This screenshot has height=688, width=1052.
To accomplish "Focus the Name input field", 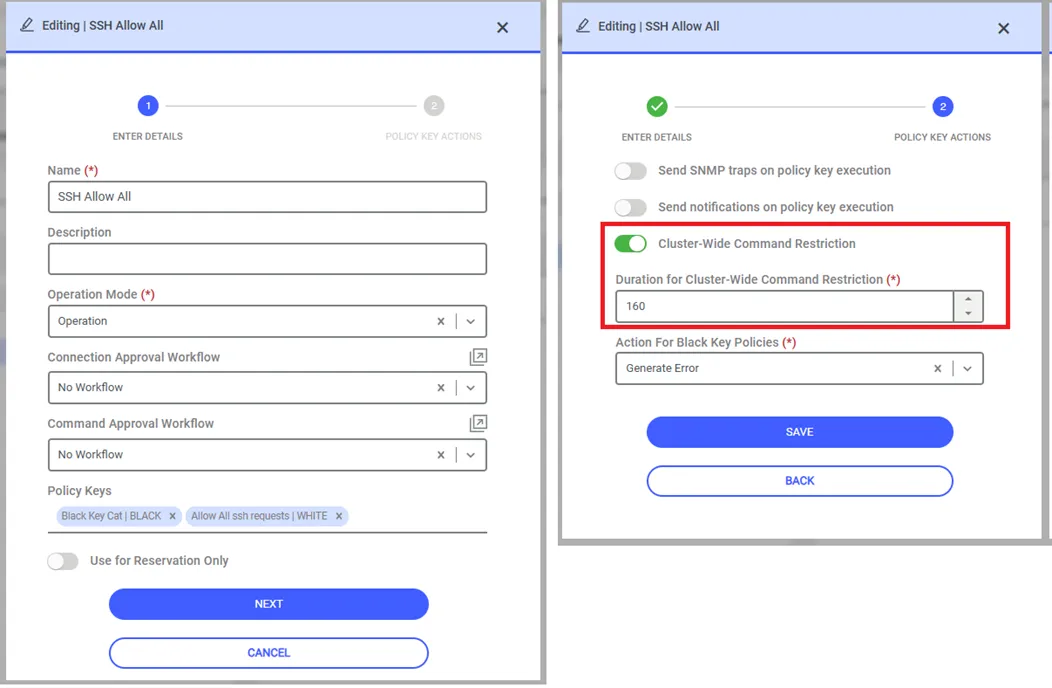I will click(x=267, y=197).
